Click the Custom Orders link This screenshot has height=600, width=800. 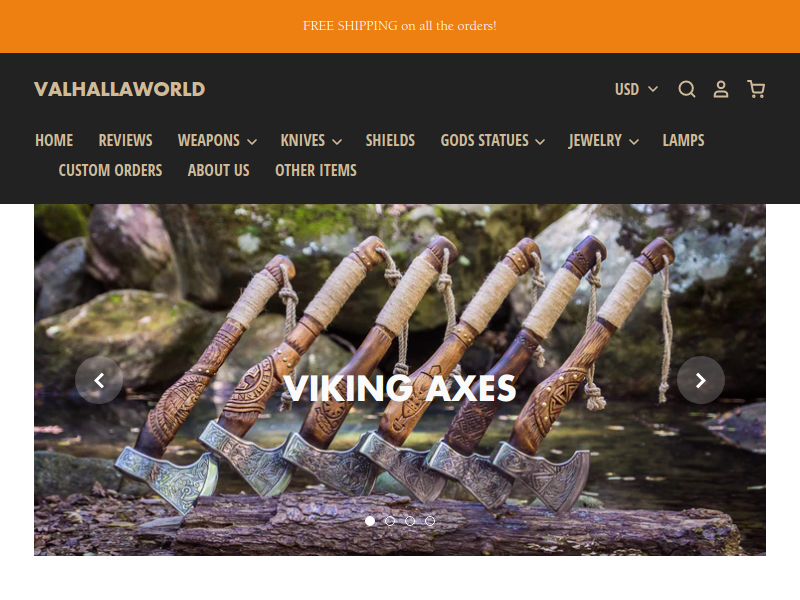[x=110, y=170]
